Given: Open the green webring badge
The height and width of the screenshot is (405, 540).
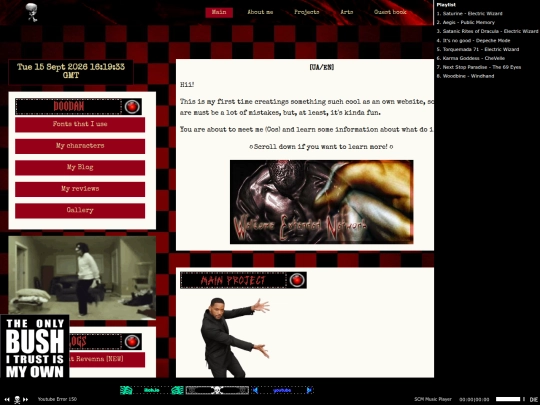Looking at the screenshot, I should pyautogui.click(x=152, y=390).
